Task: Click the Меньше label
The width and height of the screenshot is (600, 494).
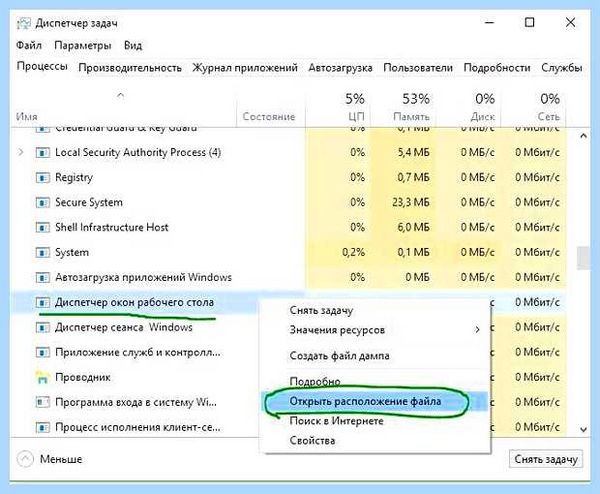Action: point(61,459)
